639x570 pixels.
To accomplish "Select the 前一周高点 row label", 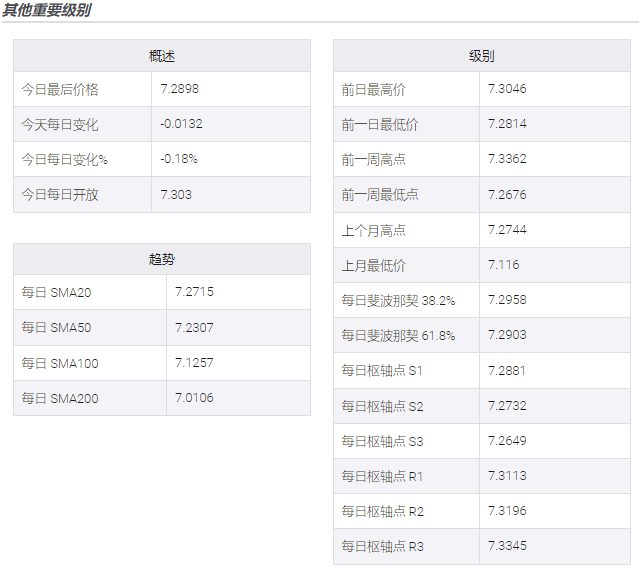I will [373, 160].
